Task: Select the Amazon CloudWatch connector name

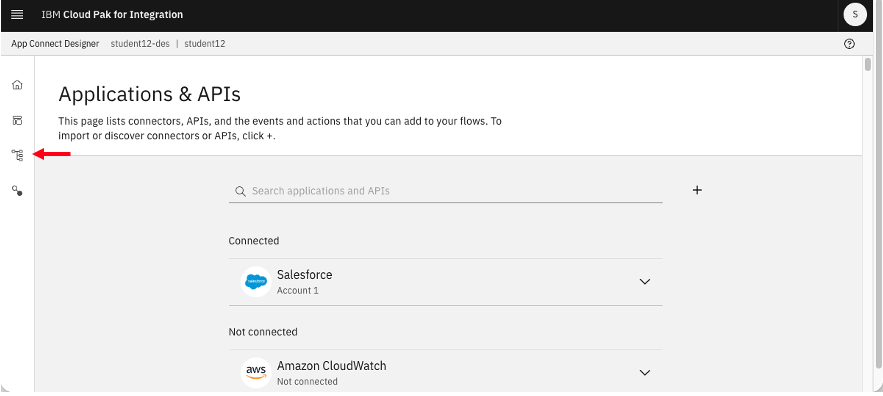Action: pos(332,366)
